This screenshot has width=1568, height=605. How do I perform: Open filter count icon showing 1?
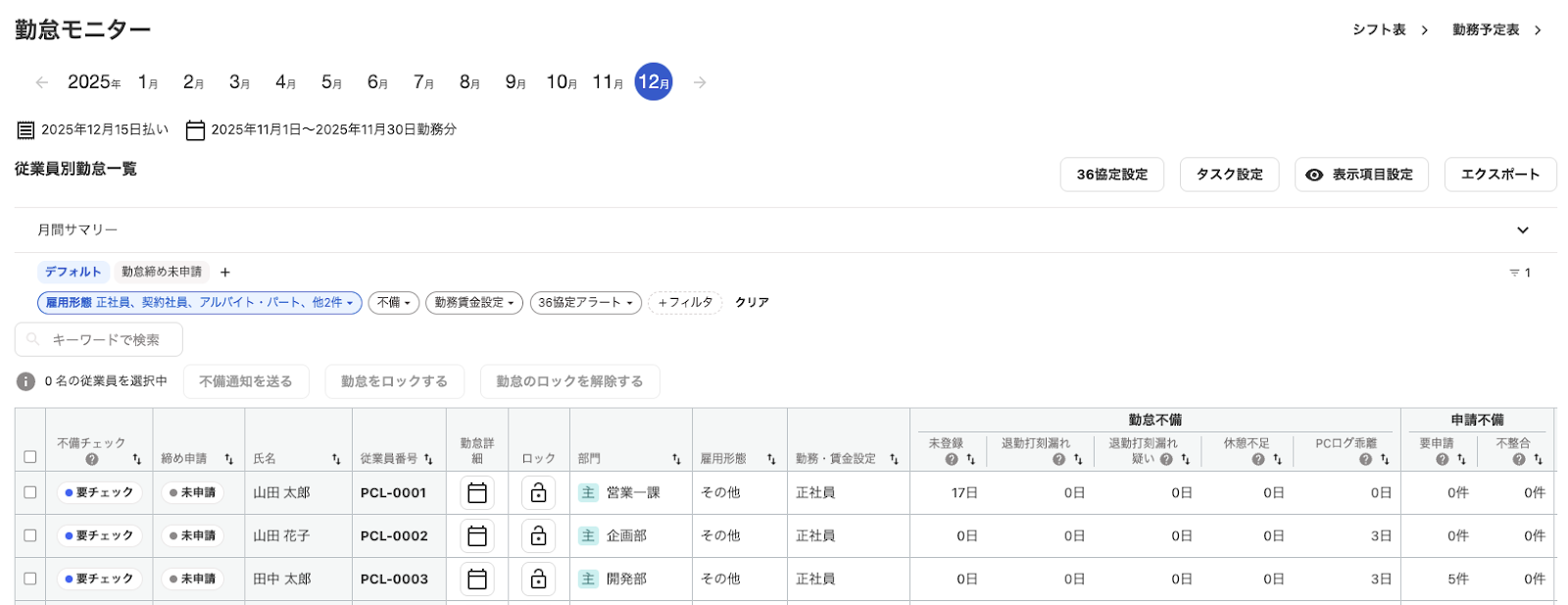[x=1520, y=273]
